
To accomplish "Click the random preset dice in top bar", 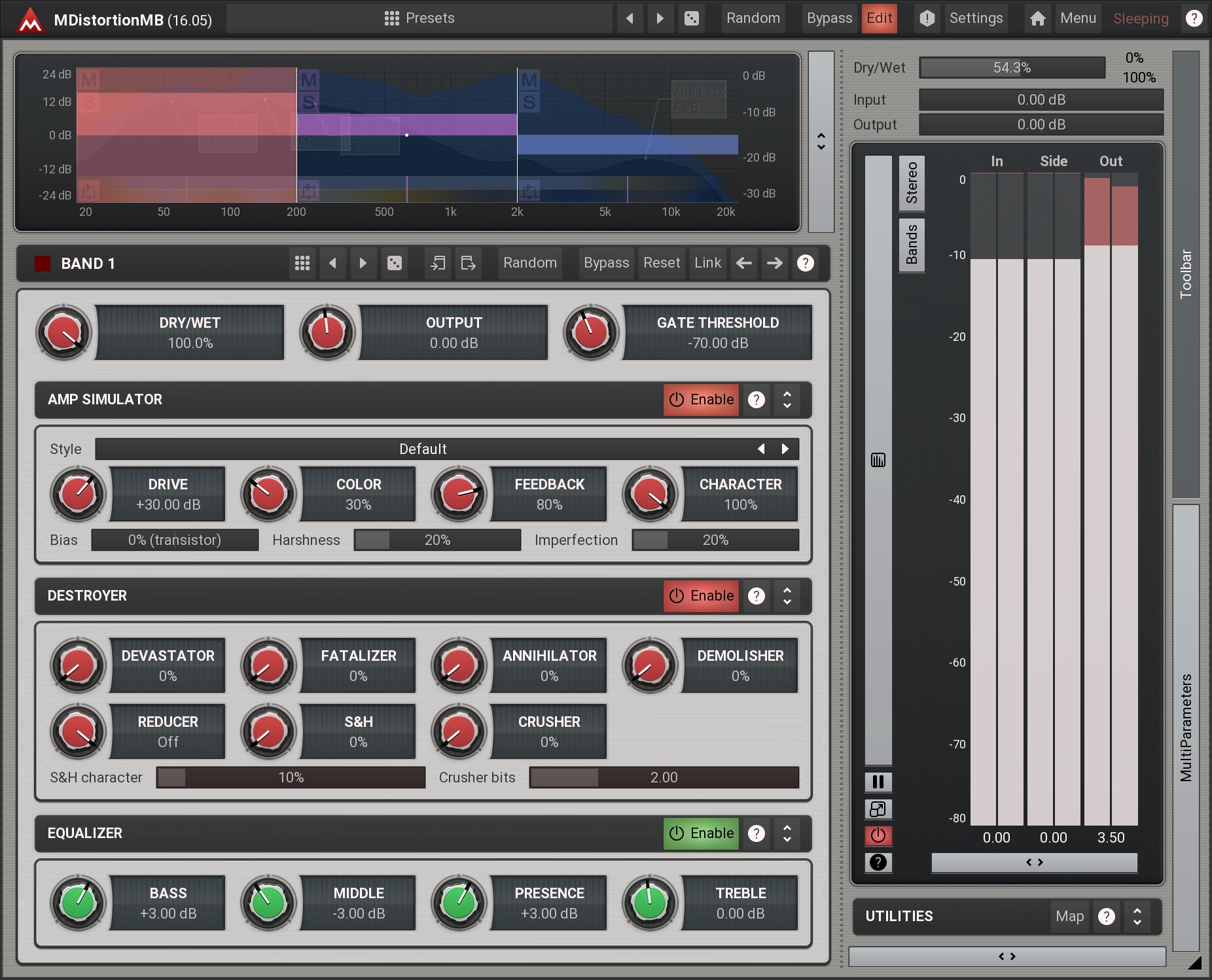I will [x=691, y=18].
